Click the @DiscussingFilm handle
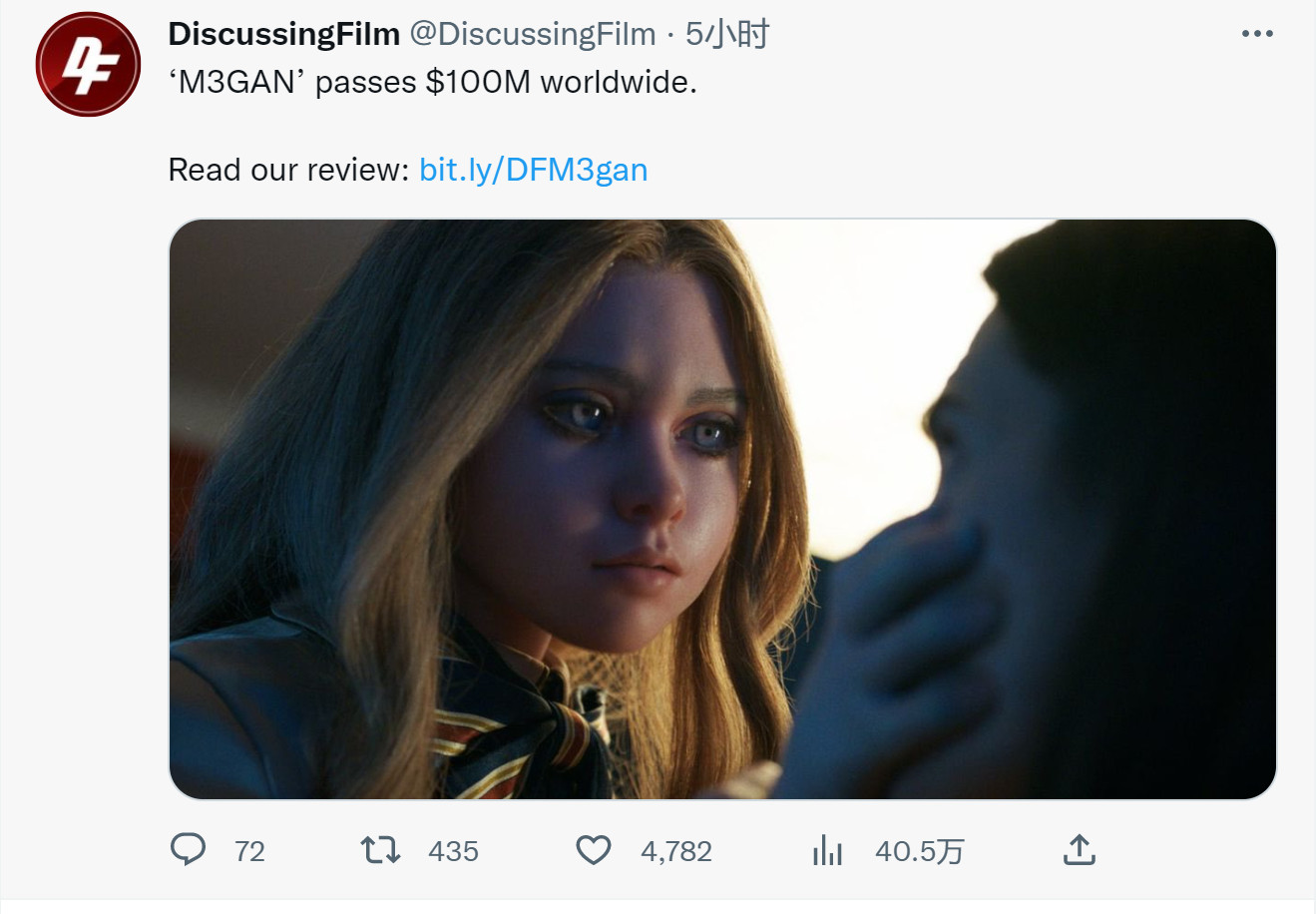The width and height of the screenshot is (1316, 914). click(x=533, y=34)
